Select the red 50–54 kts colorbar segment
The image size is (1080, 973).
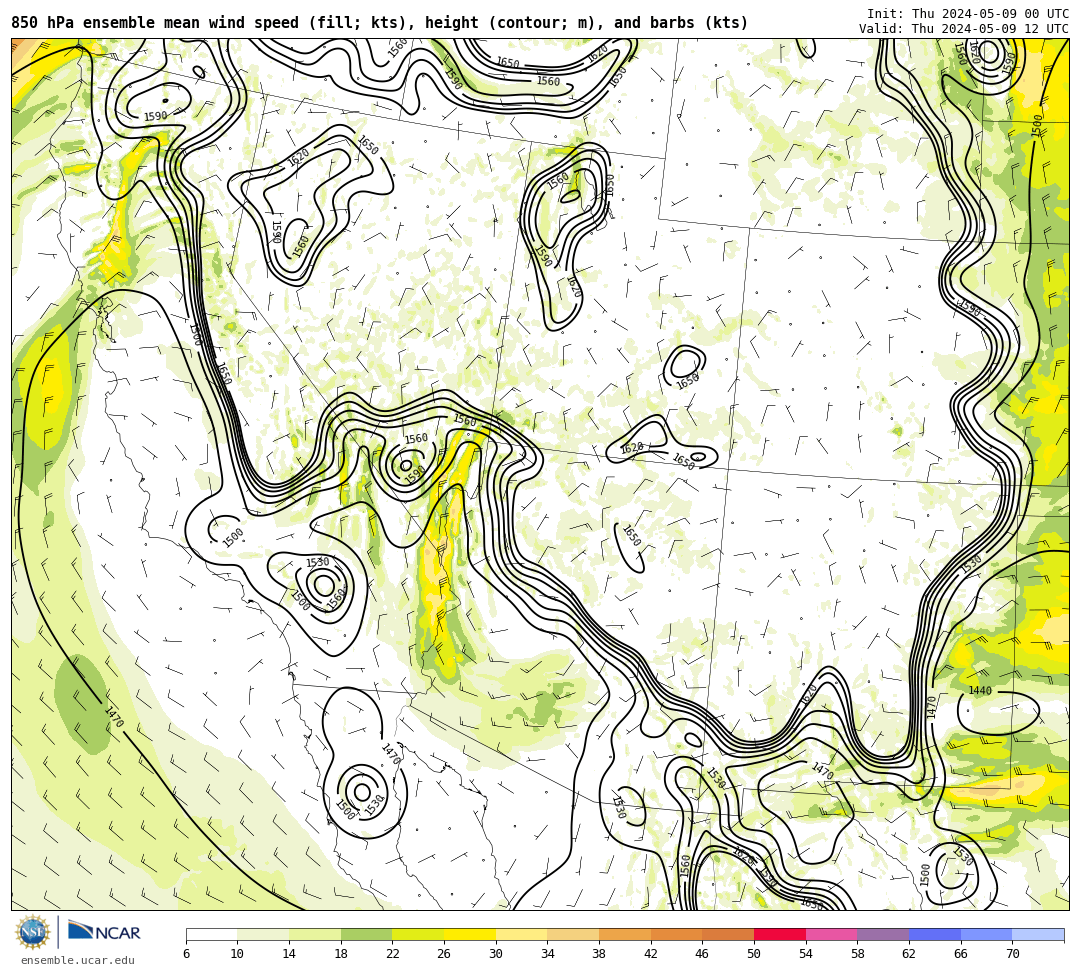point(780,934)
